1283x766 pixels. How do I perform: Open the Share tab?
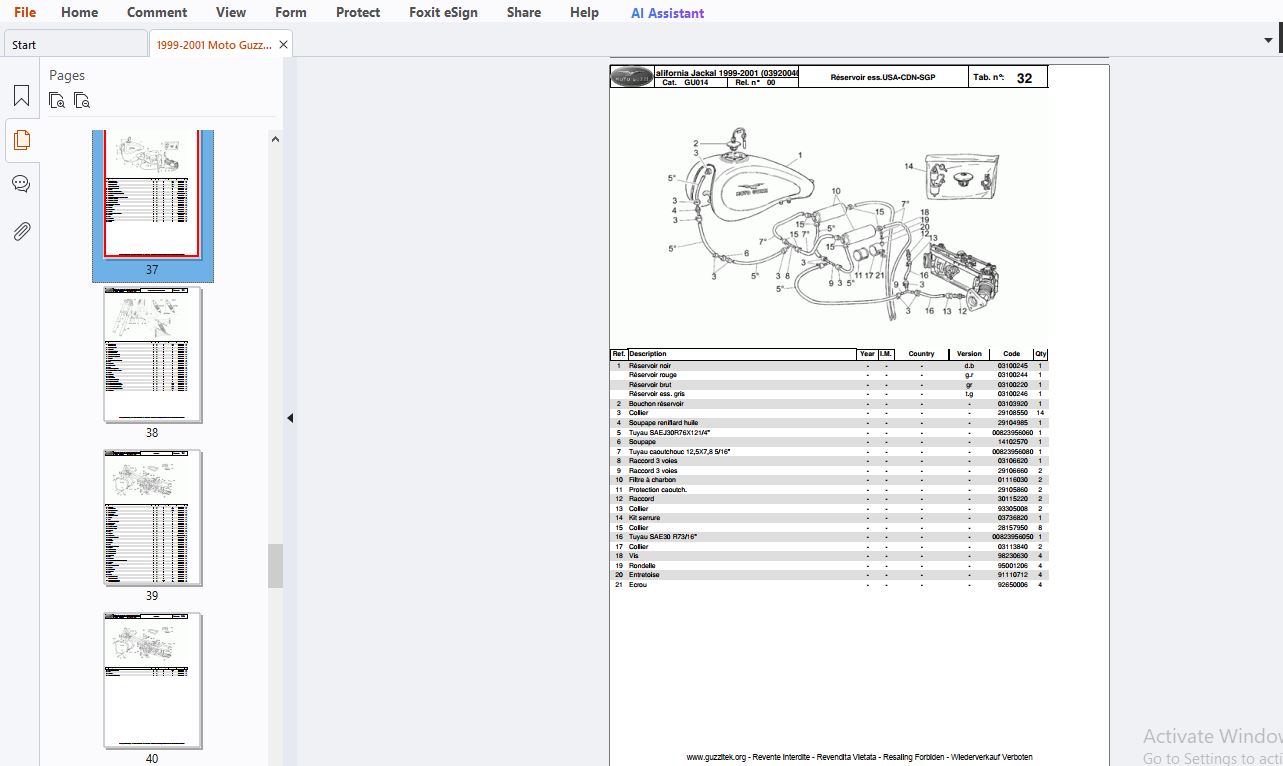click(x=524, y=12)
